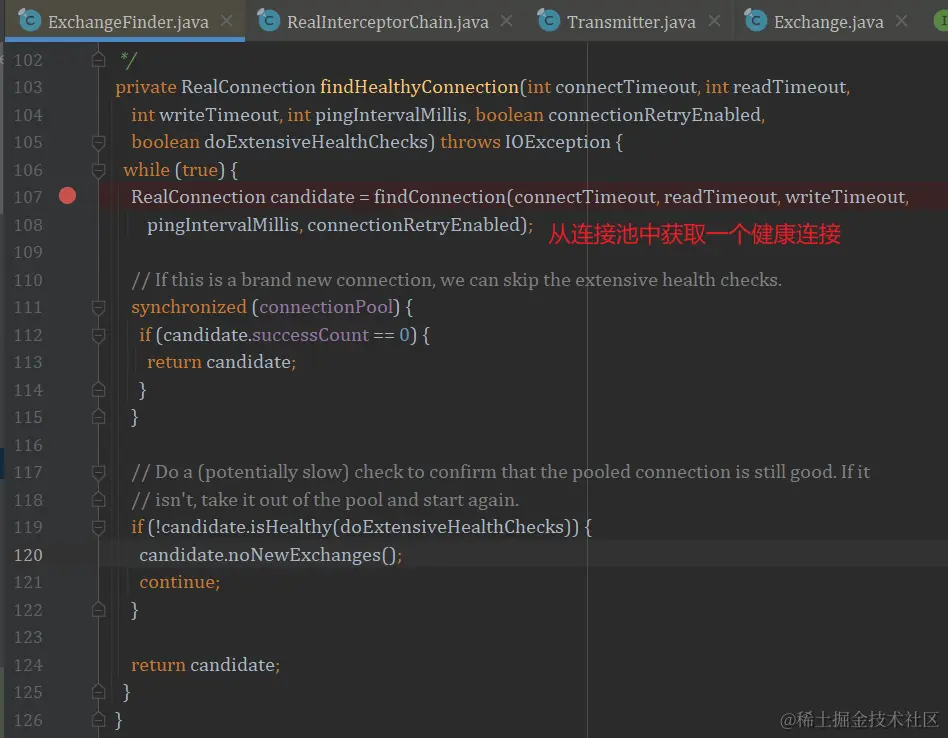948x738 pixels.
Task: Collapse the while loop fold at line 106
Action: [98, 170]
